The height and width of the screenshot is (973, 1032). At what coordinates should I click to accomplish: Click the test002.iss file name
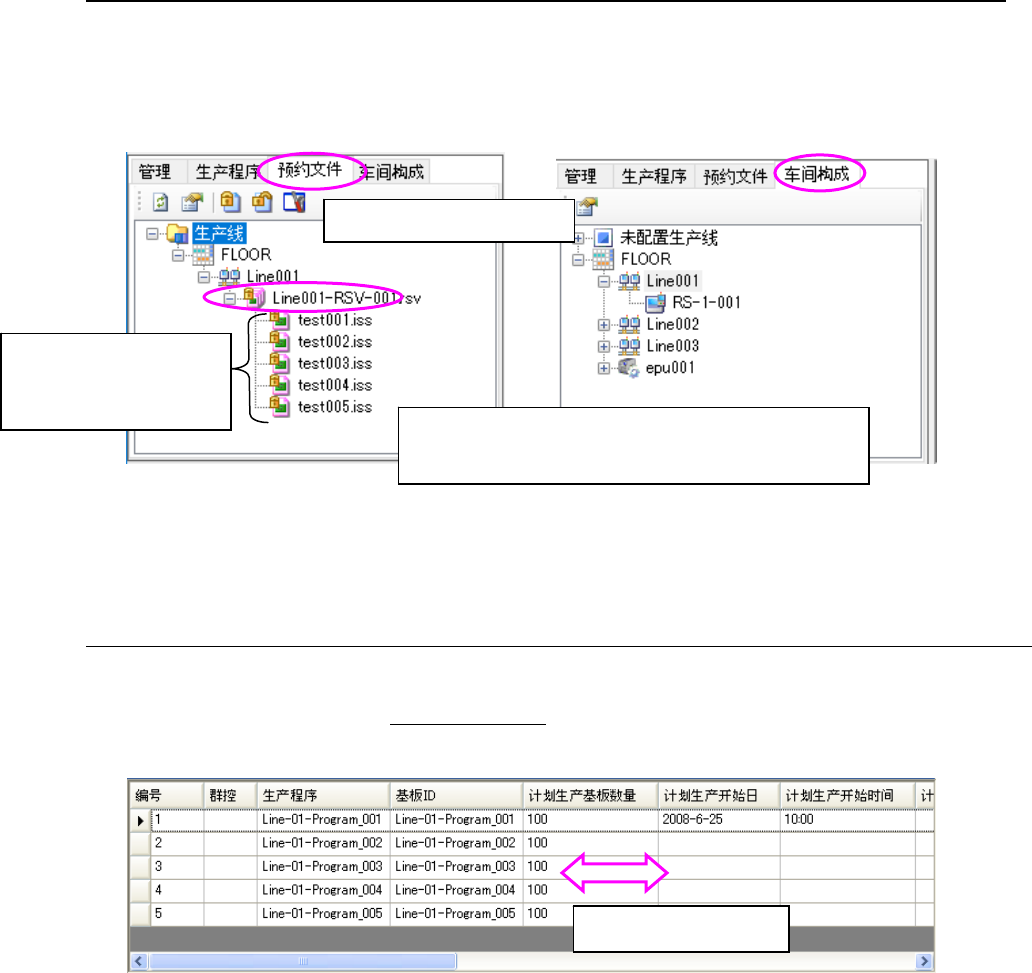(x=334, y=342)
